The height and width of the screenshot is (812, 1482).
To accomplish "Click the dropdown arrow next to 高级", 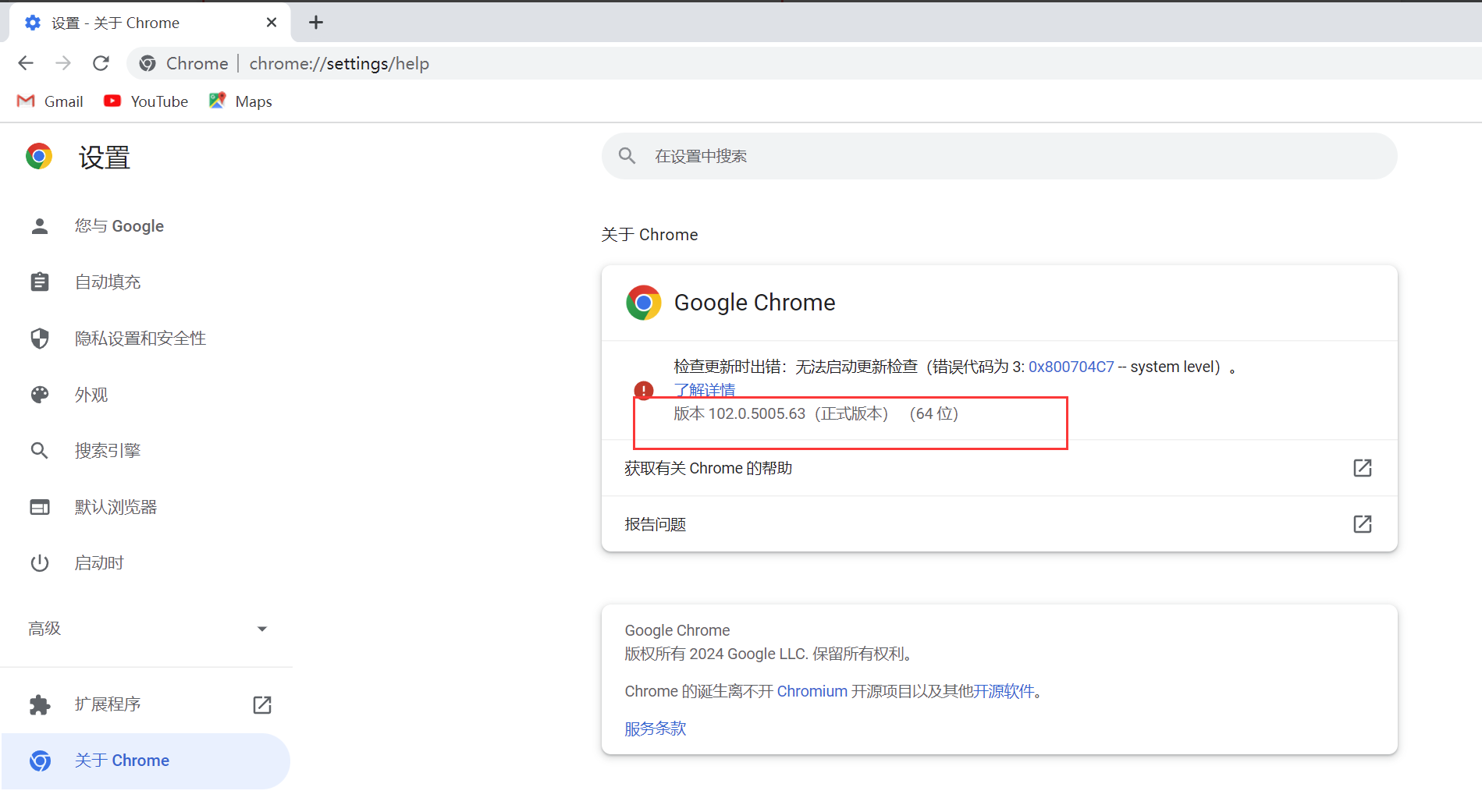I will pyautogui.click(x=262, y=629).
